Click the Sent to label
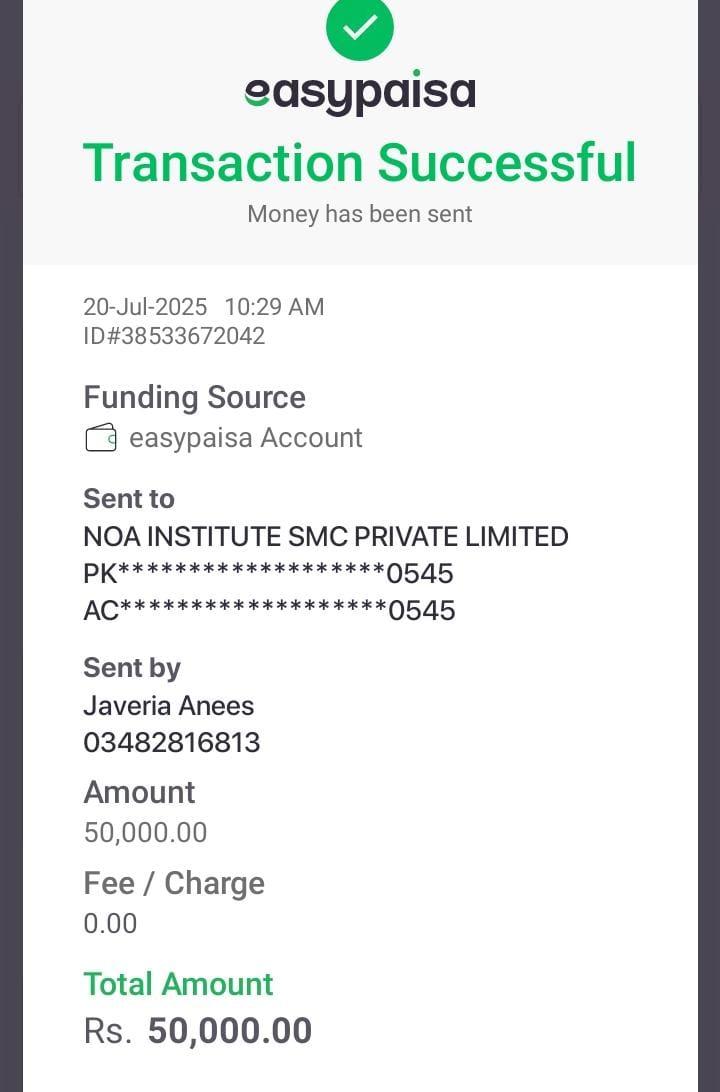720x1092 pixels. pyautogui.click(x=128, y=498)
